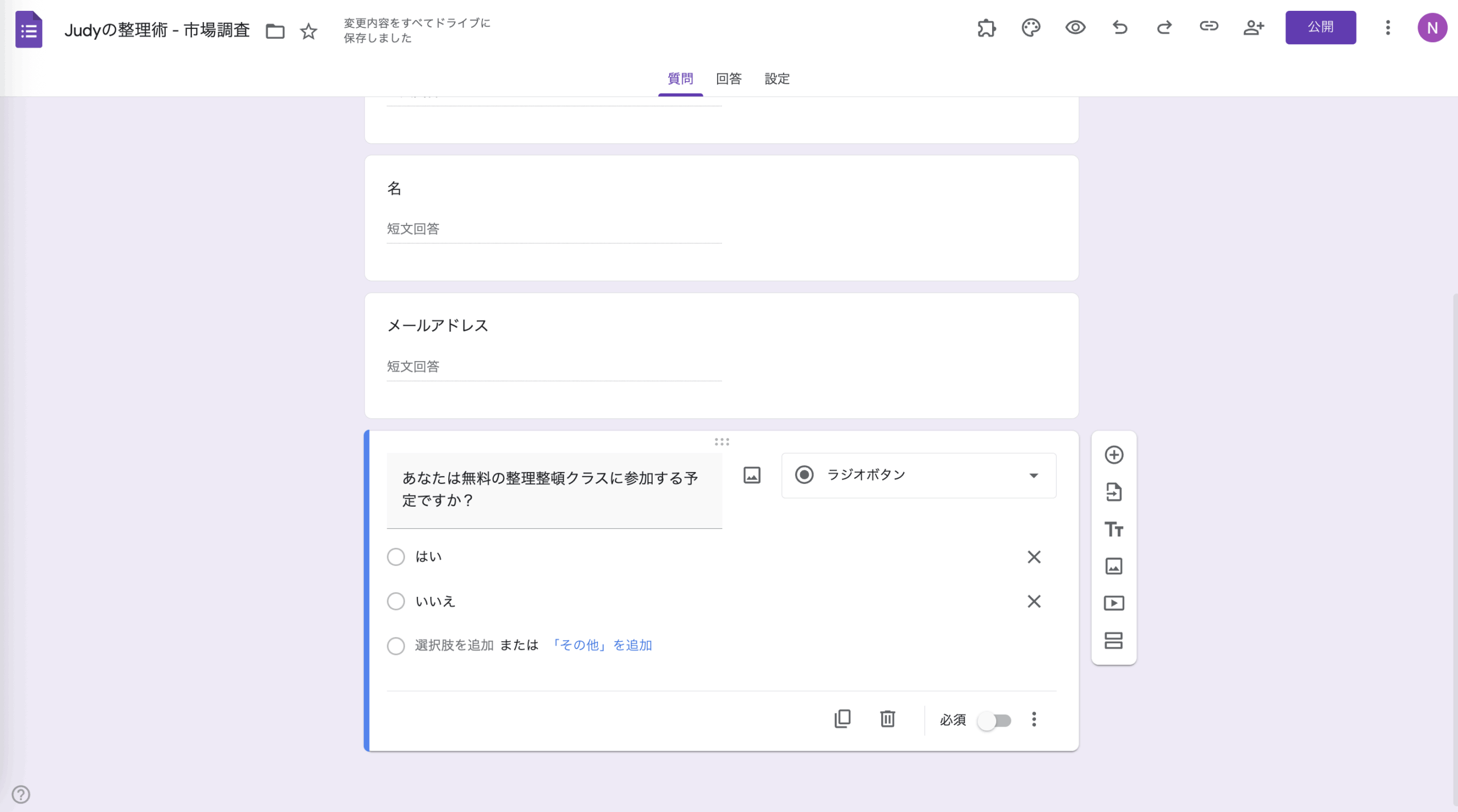The height and width of the screenshot is (812, 1458).
Task: Insert a video into the form
Action: (1114, 603)
